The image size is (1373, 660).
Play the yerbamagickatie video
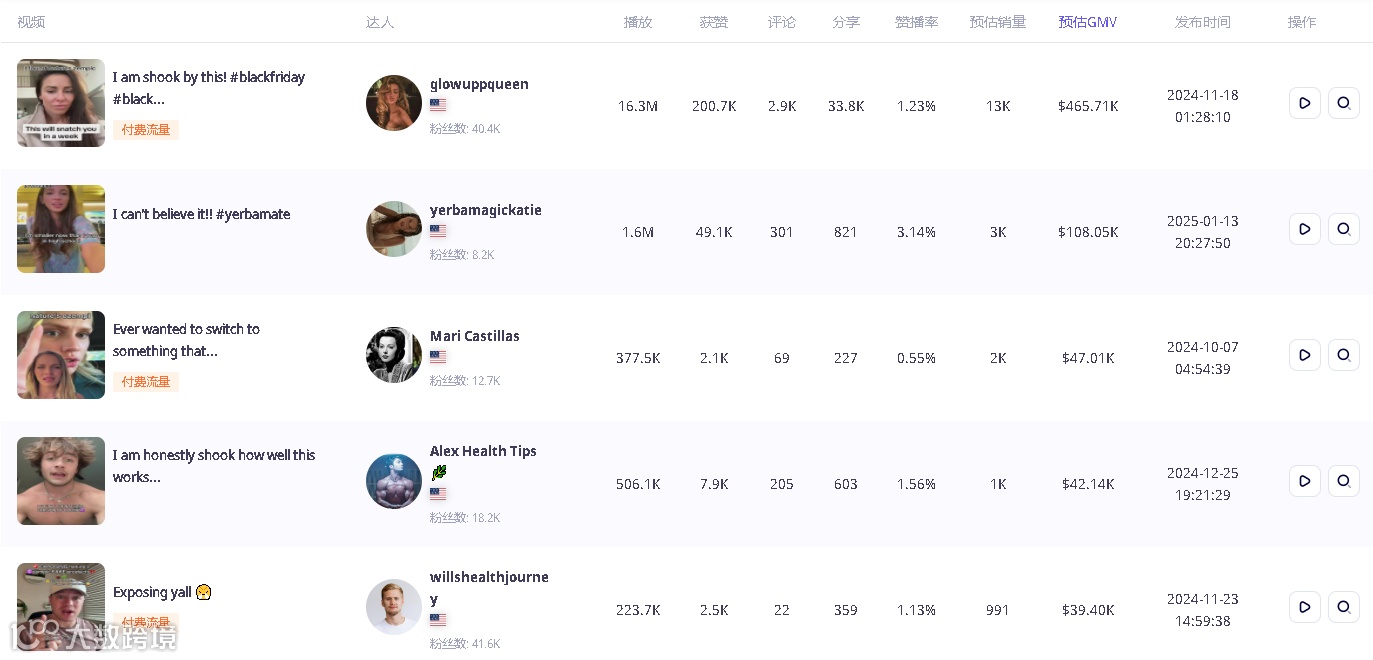(1305, 229)
